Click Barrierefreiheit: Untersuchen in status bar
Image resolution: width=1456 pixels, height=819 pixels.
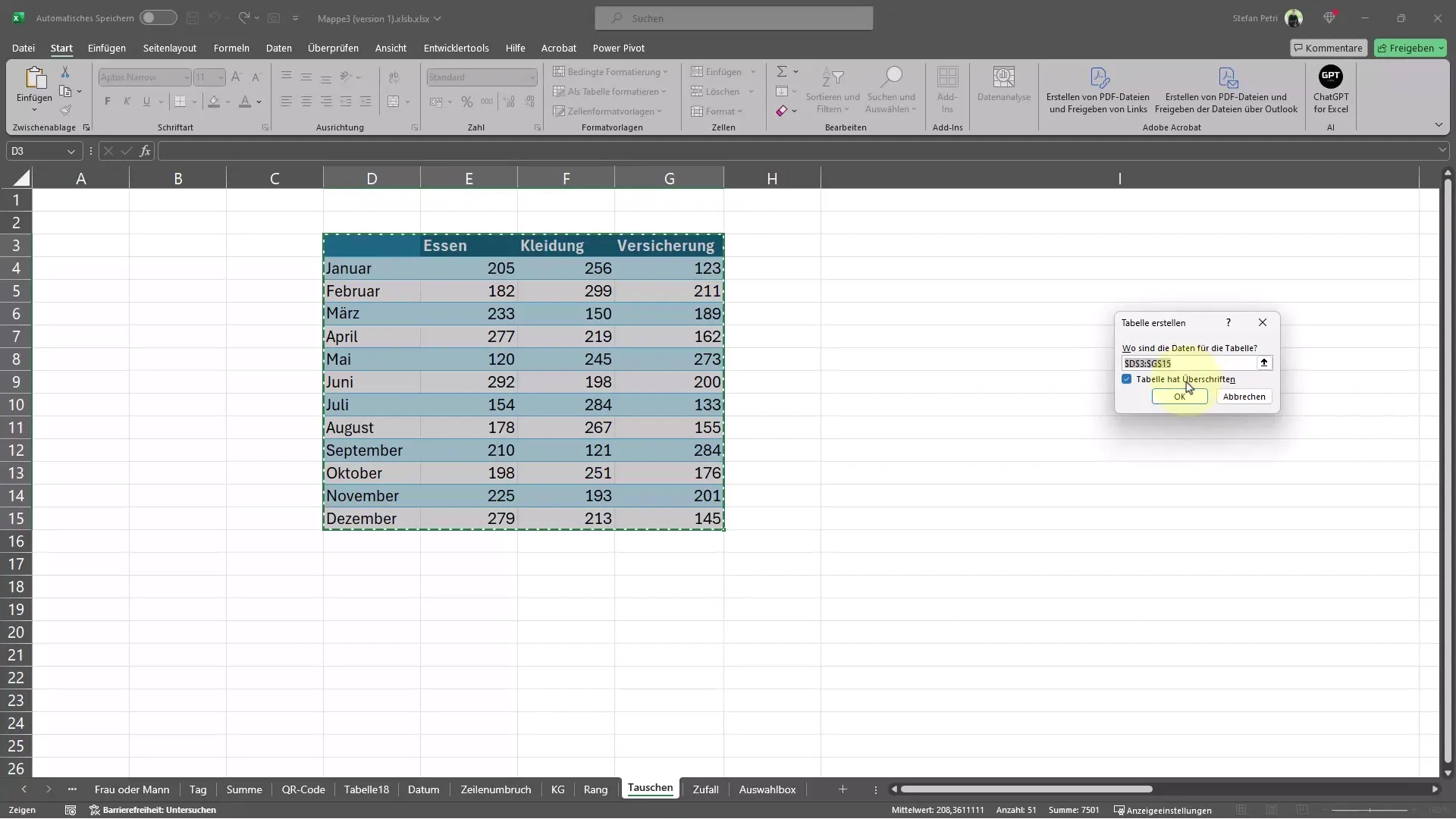(153, 810)
